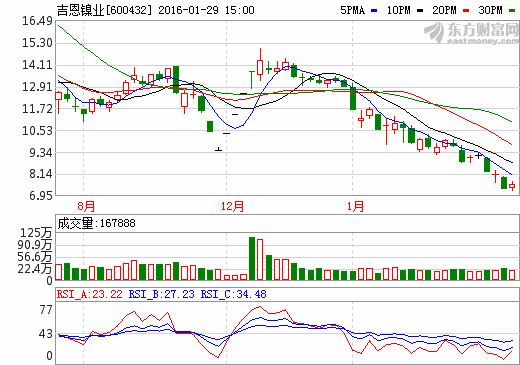Click the 8.14 price axis label
The height and width of the screenshot is (365, 520).
click(x=41, y=174)
